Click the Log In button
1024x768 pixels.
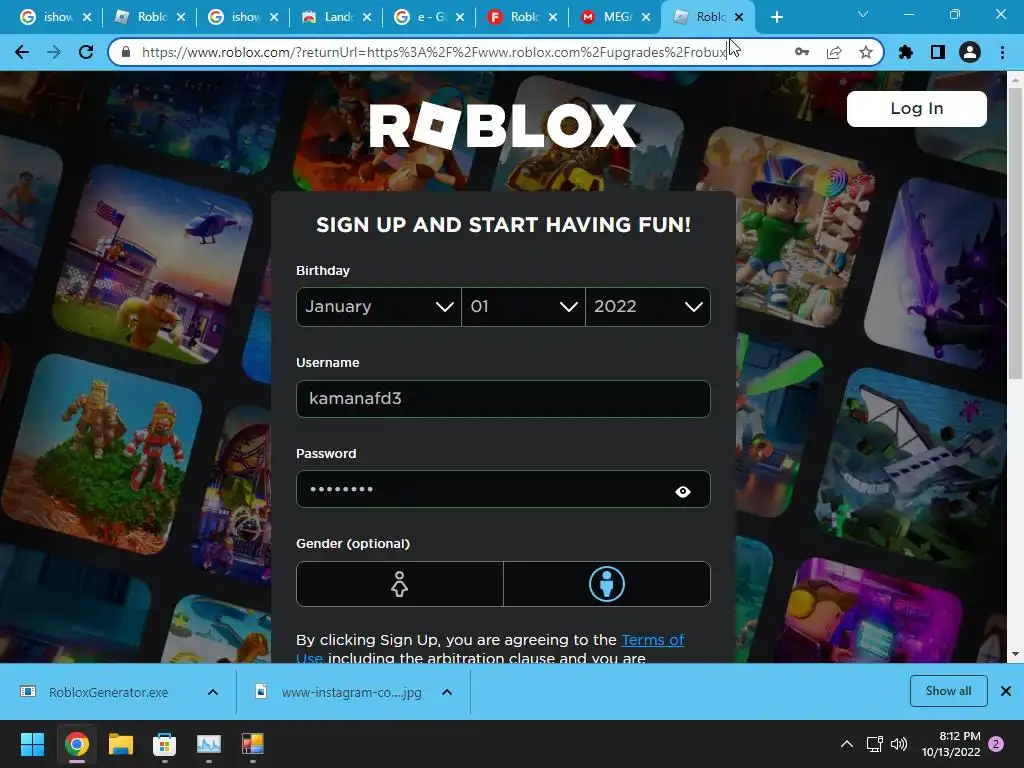[x=916, y=108]
